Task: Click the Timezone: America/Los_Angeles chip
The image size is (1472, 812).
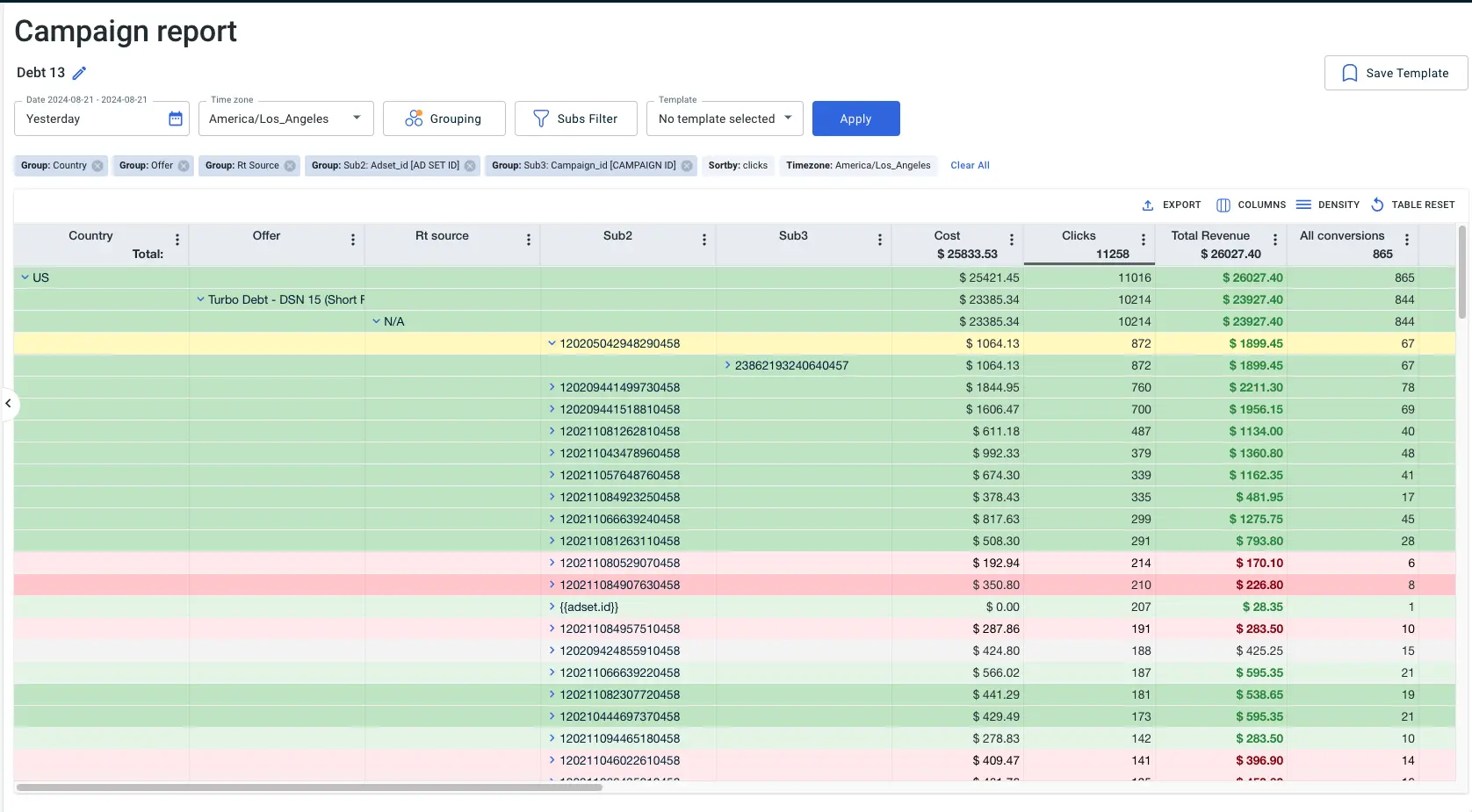Action: [858, 166]
